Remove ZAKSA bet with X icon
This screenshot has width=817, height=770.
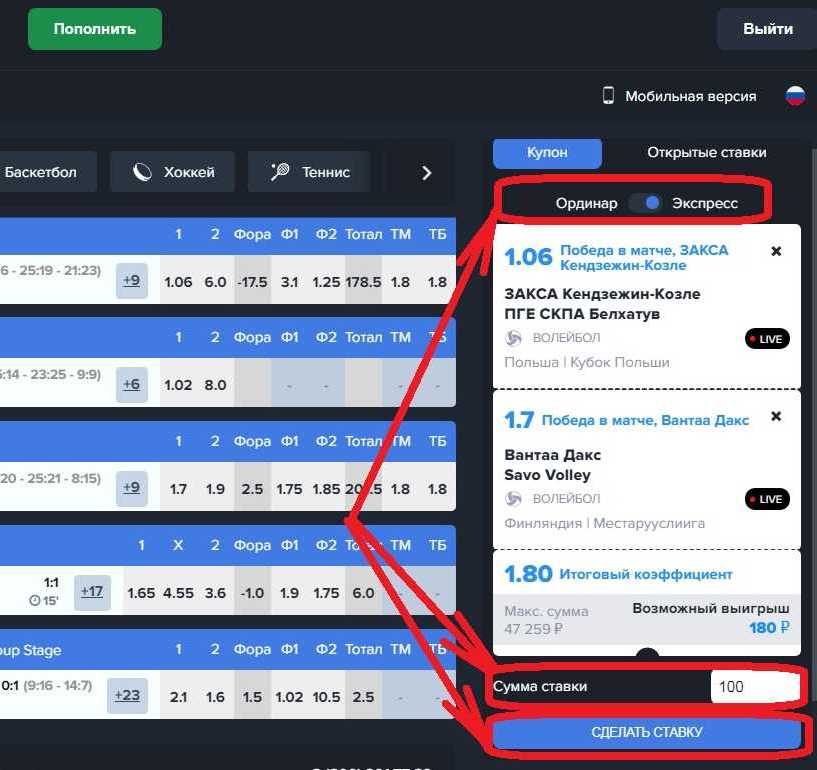pos(776,251)
